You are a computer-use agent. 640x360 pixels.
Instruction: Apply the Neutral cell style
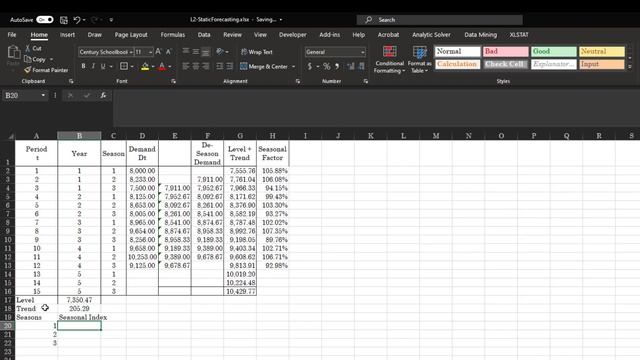pos(602,51)
